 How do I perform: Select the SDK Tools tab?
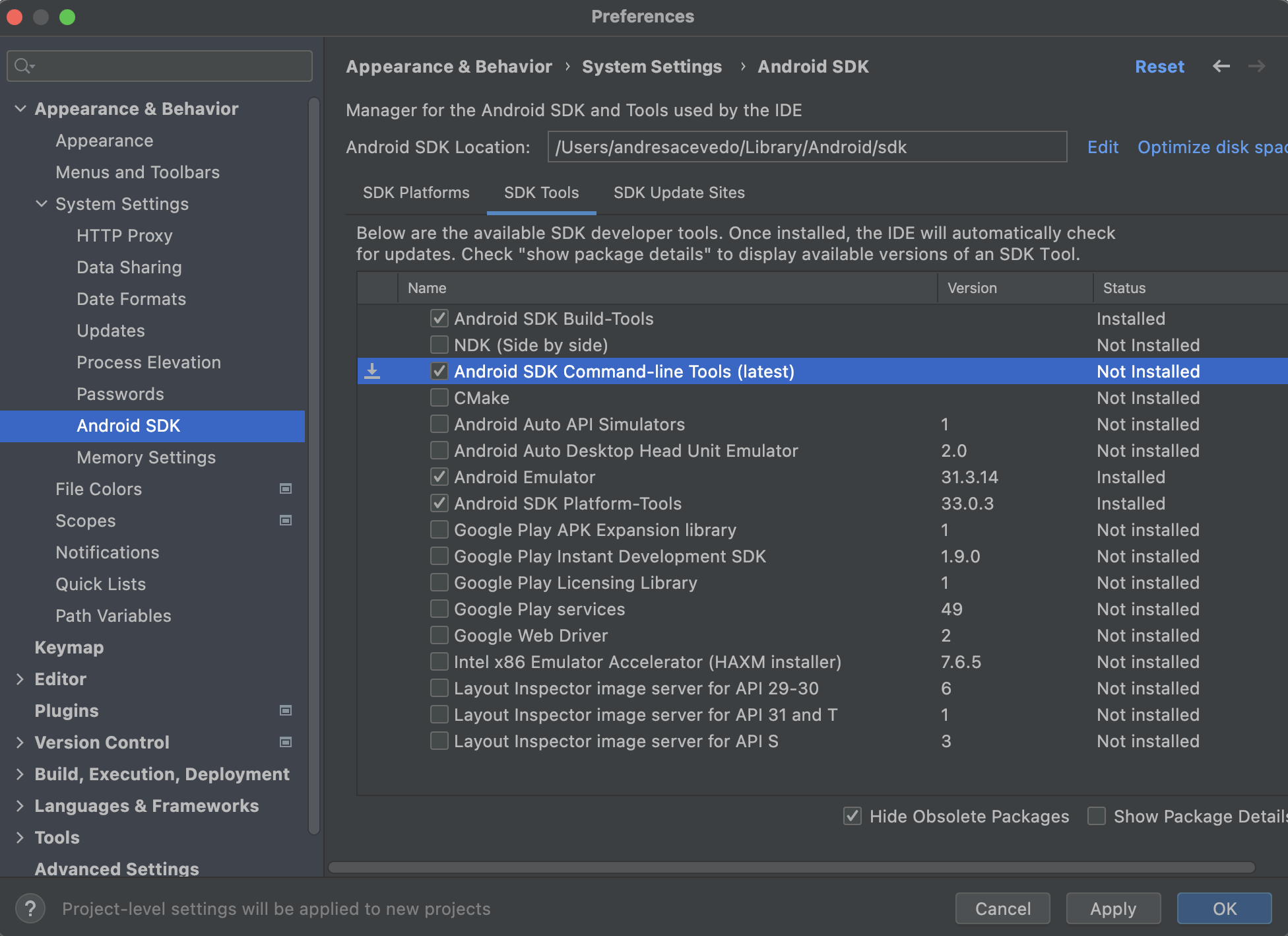click(541, 193)
